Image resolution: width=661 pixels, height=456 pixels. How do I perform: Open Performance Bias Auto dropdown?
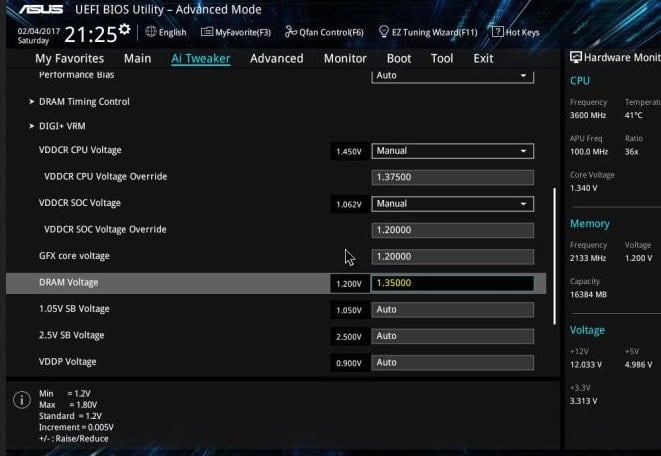tap(452, 76)
